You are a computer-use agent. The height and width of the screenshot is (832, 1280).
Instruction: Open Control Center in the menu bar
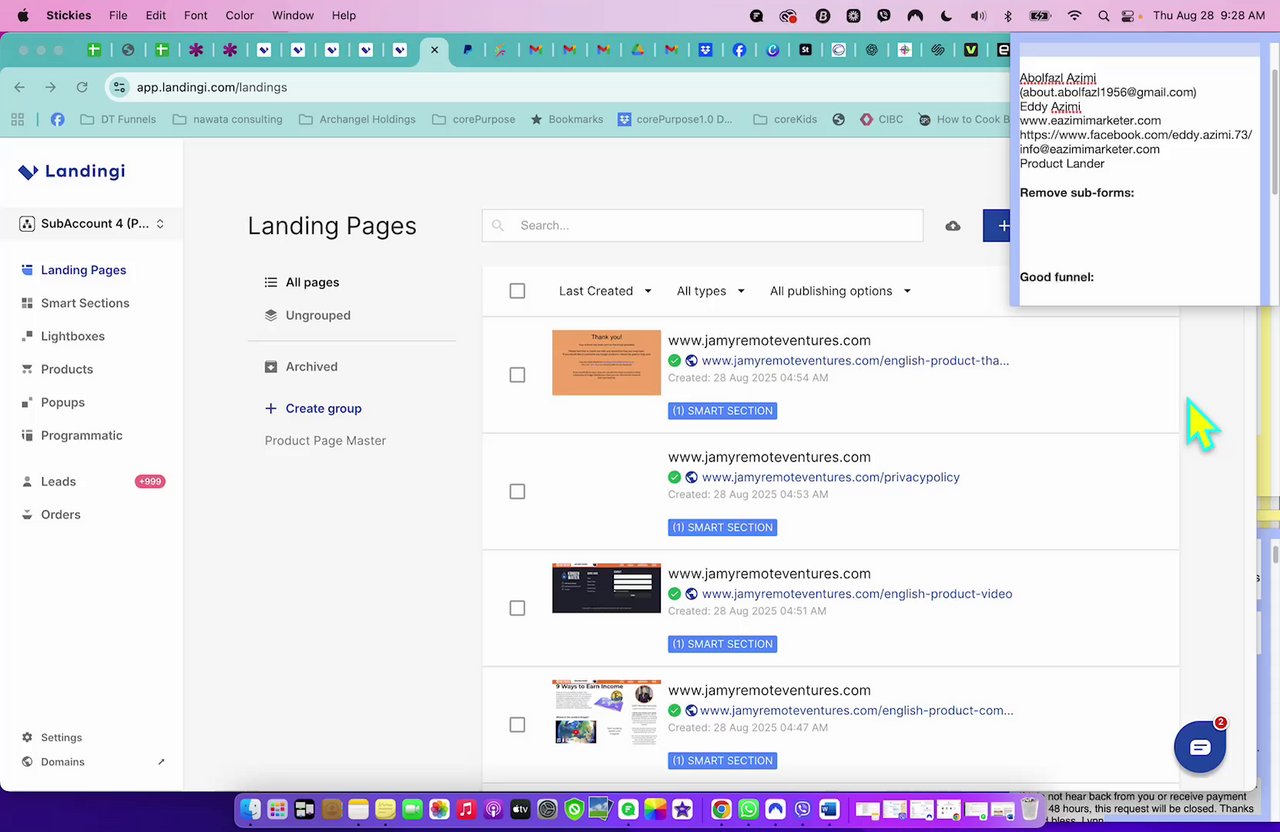pos(1129,16)
